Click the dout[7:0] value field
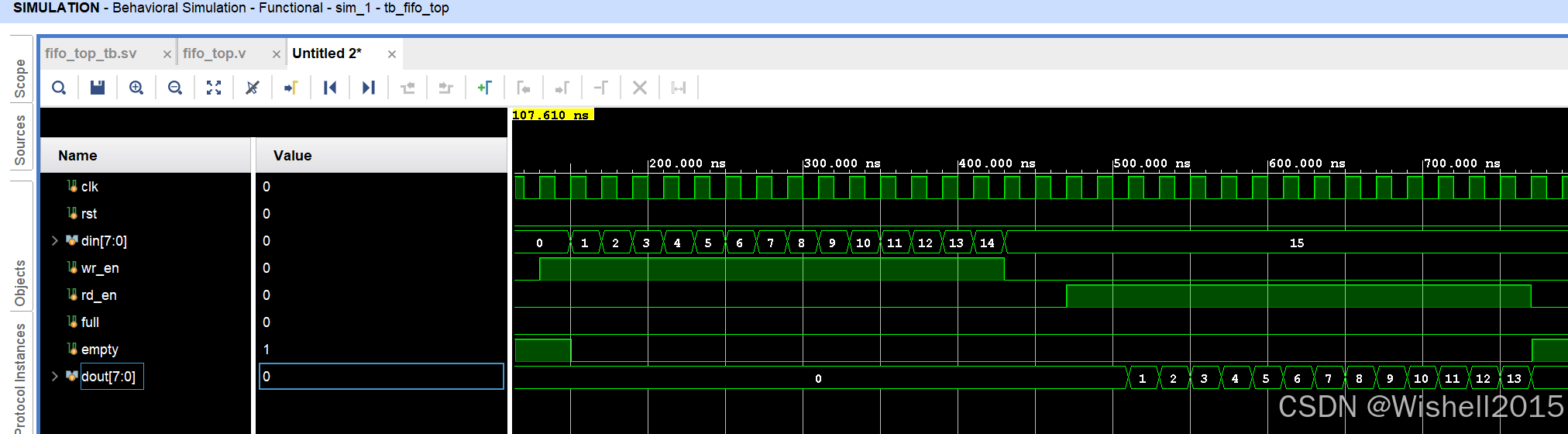The image size is (1568, 434). 381,377
